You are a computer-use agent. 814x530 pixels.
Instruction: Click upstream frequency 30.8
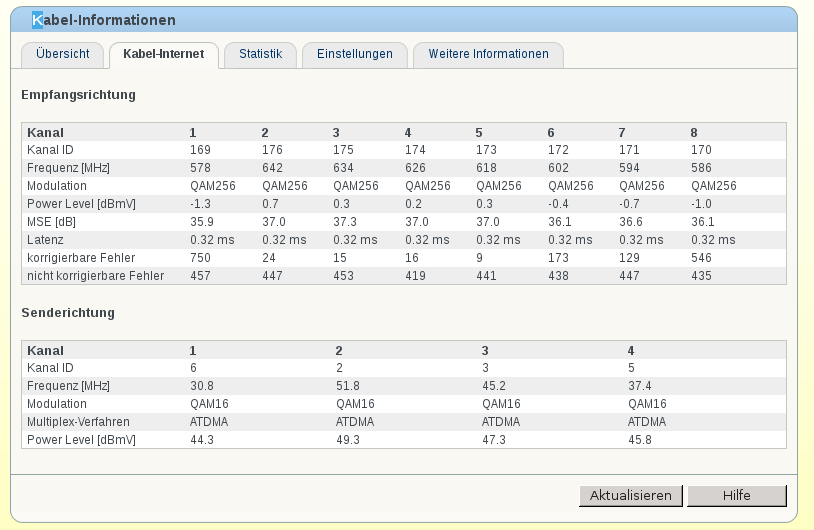[x=202, y=386]
